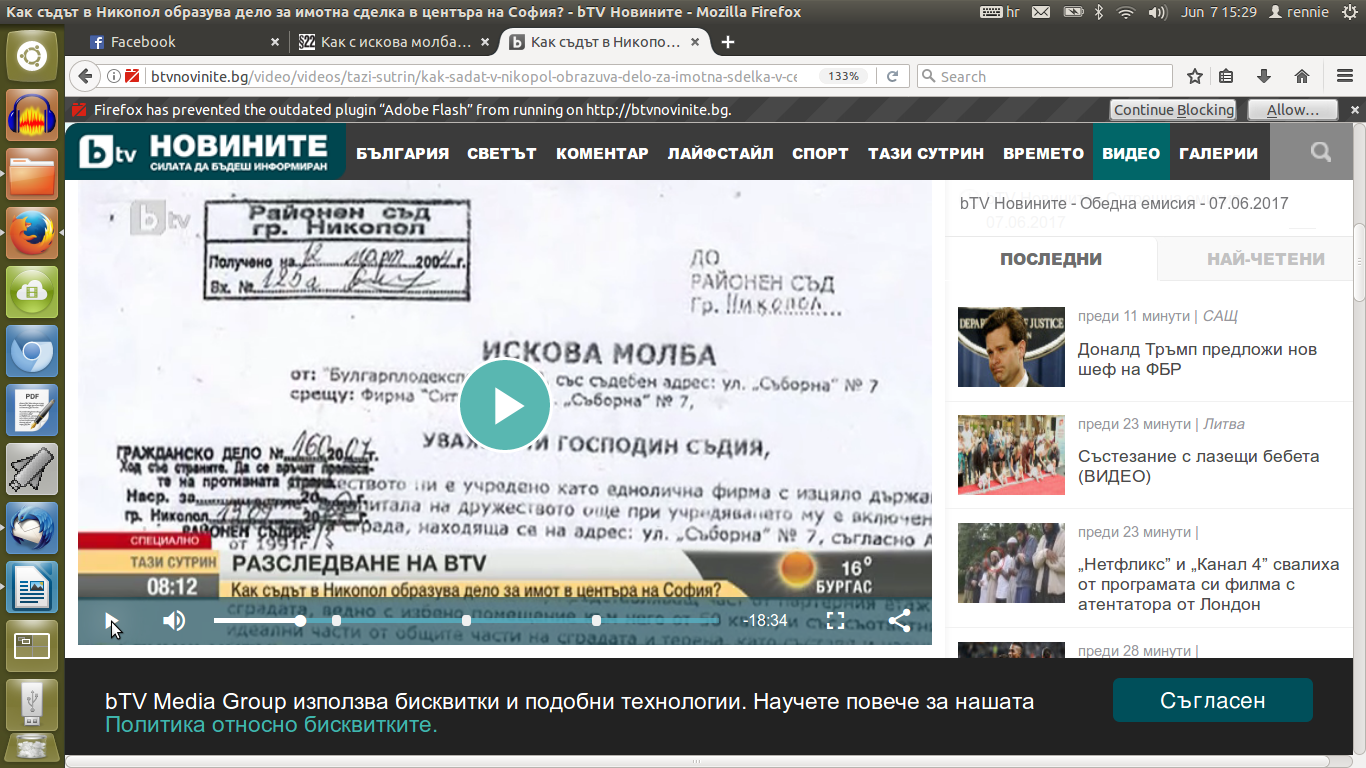1366x768 pixels.
Task: Click the video progress bar playhead
Action: (x=300, y=621)
